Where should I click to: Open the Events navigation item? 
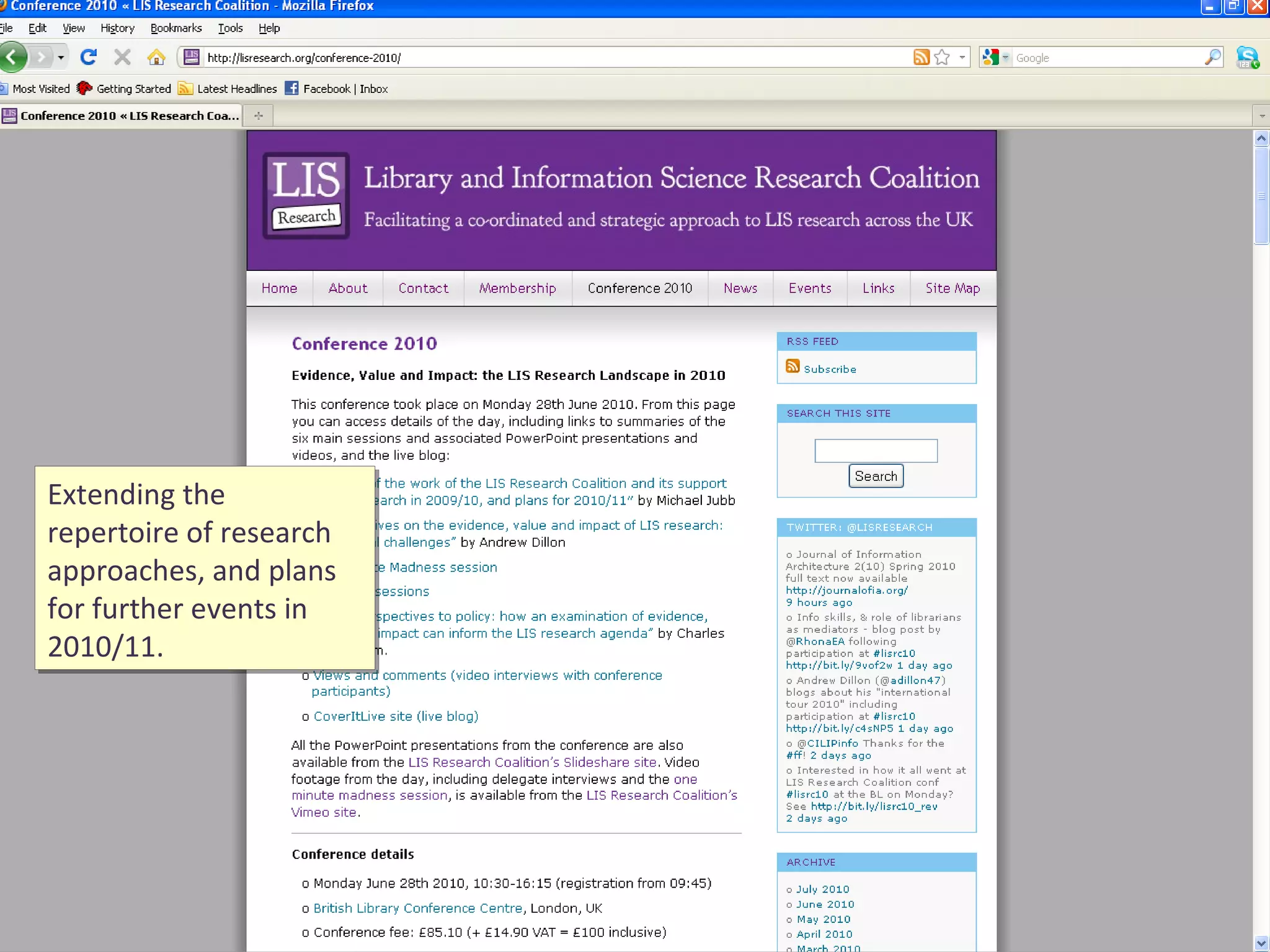click(810, 289)
